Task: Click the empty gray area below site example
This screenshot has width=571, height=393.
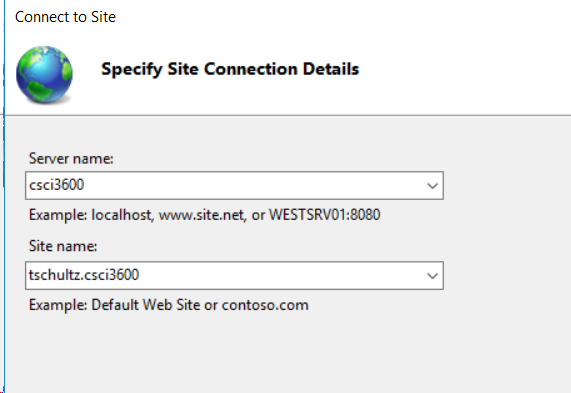Action: pyautogui.click(x=288, y=353)
